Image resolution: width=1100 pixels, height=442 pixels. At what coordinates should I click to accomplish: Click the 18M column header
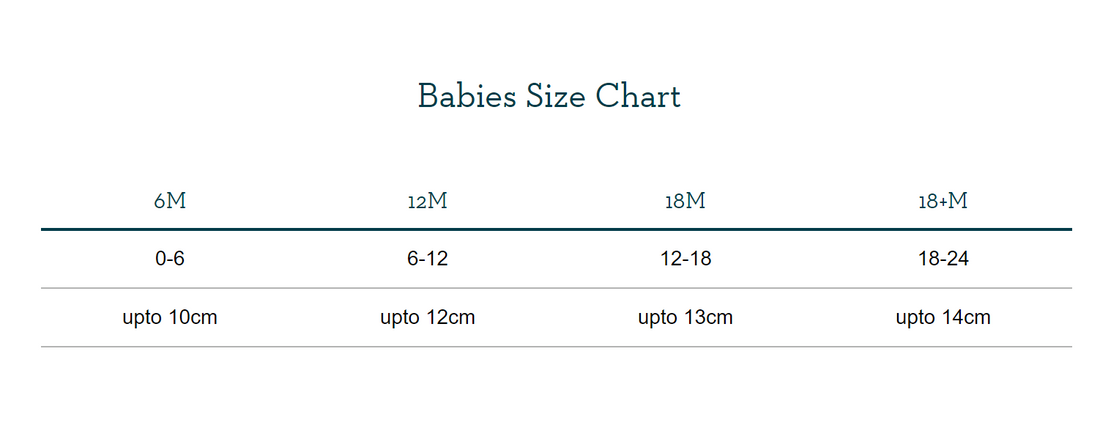[x=685, y=201]
